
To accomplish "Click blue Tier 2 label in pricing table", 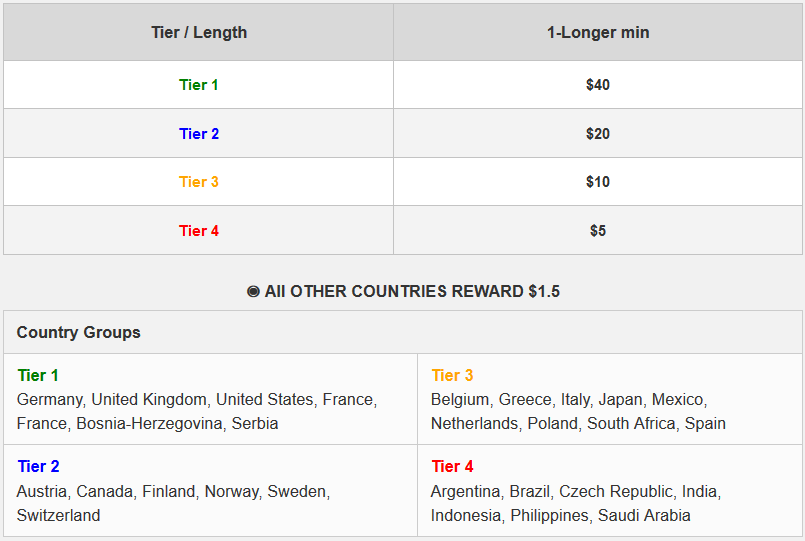I will (x=199, y=134).
